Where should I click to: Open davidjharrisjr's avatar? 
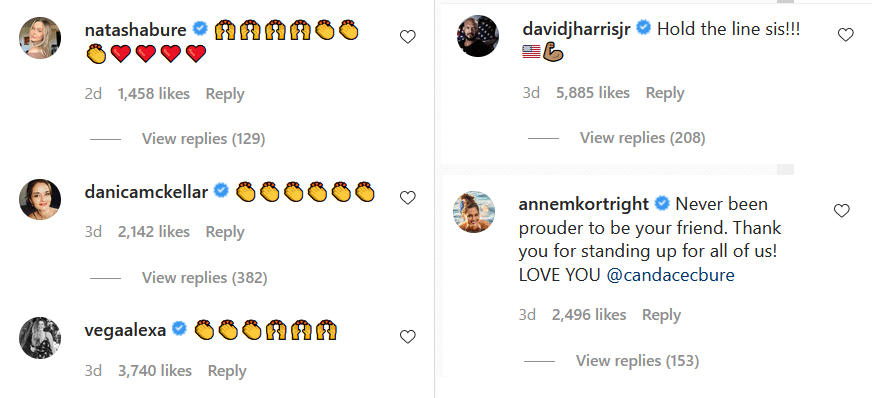tap(478, 36)
